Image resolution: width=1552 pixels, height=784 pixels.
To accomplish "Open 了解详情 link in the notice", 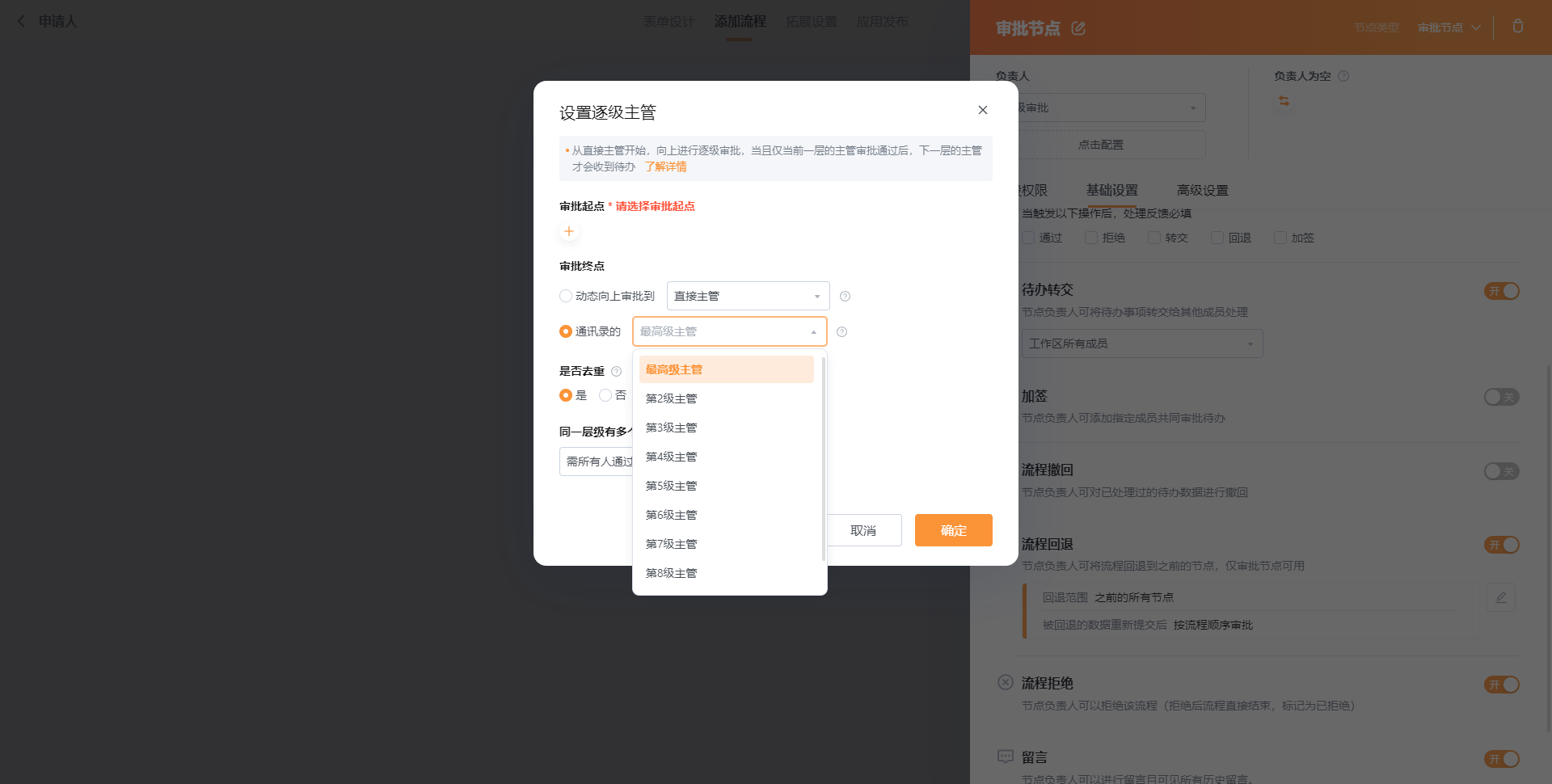I will pyautogui.click(x=665, y=166).
